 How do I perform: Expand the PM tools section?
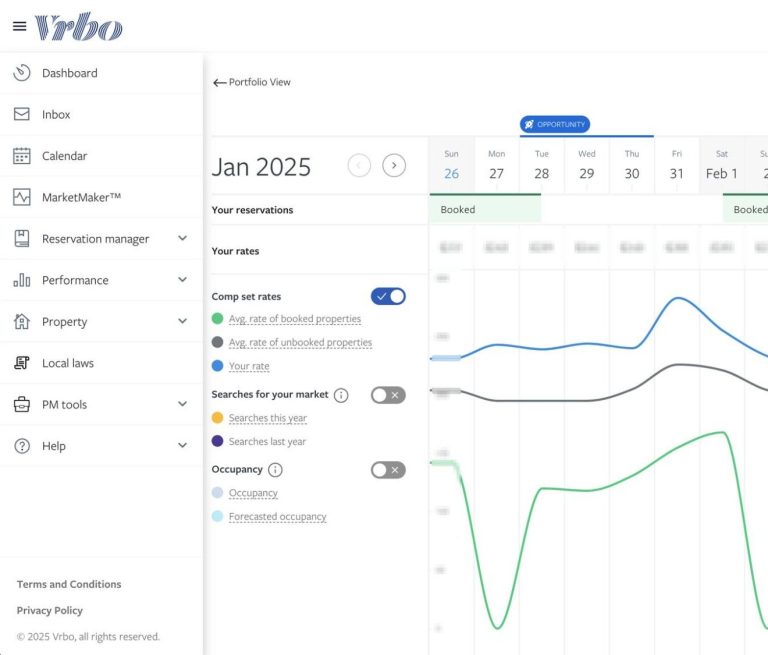[182, 405]
